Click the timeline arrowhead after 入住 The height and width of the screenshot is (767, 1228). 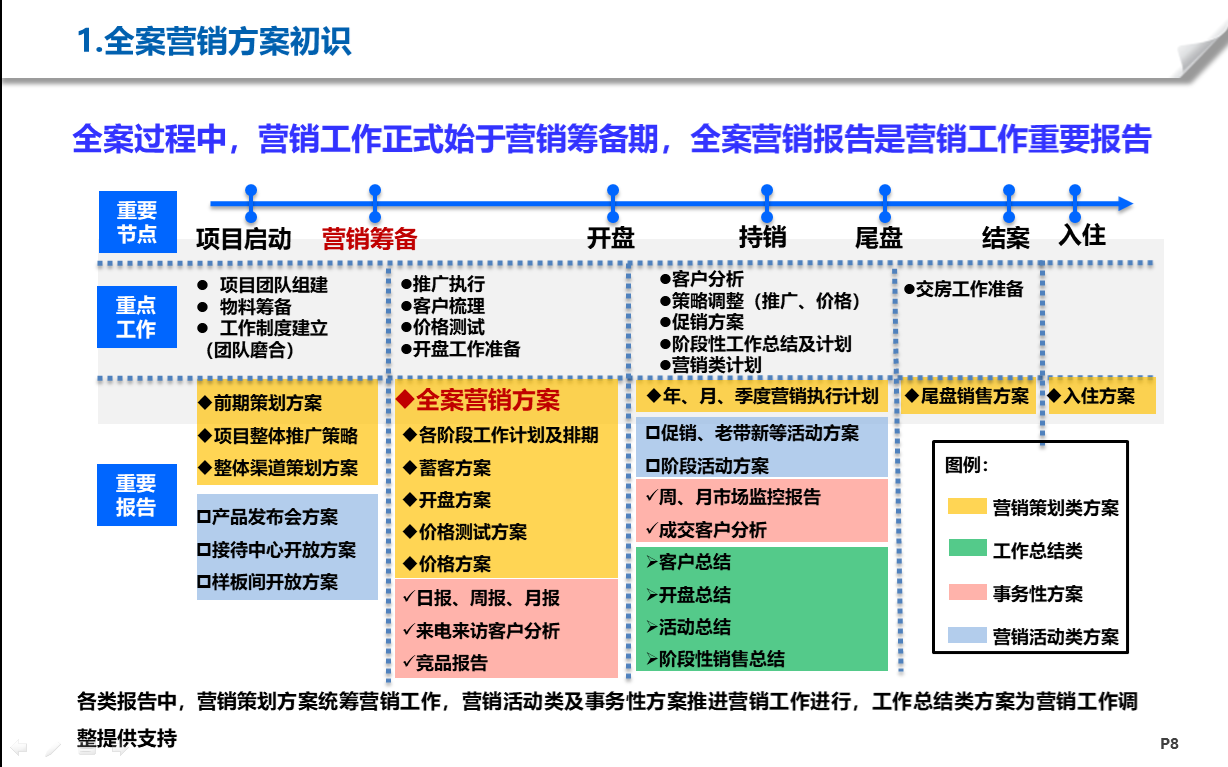[1124, 204]
